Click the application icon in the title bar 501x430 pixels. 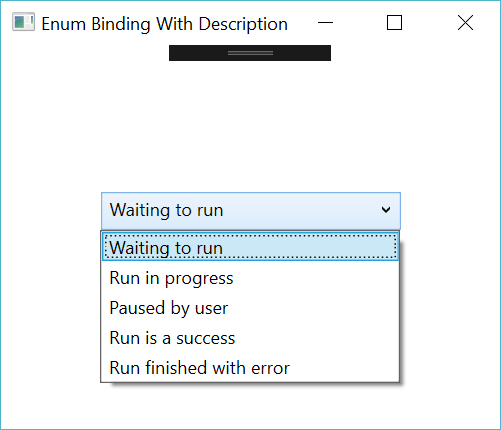click(x=23, y=22)
